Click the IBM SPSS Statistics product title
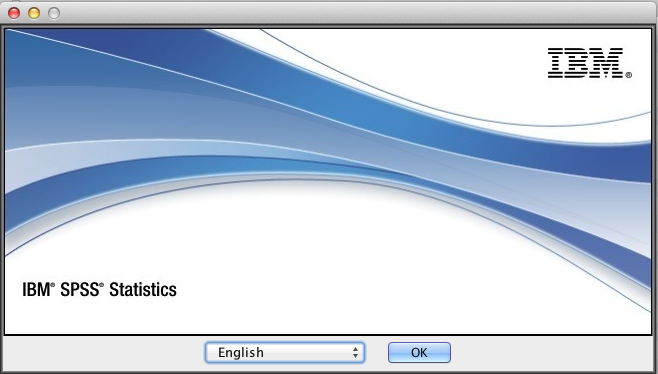The height and width of the screenshot is (374, 658). click(x=99, y=290)
